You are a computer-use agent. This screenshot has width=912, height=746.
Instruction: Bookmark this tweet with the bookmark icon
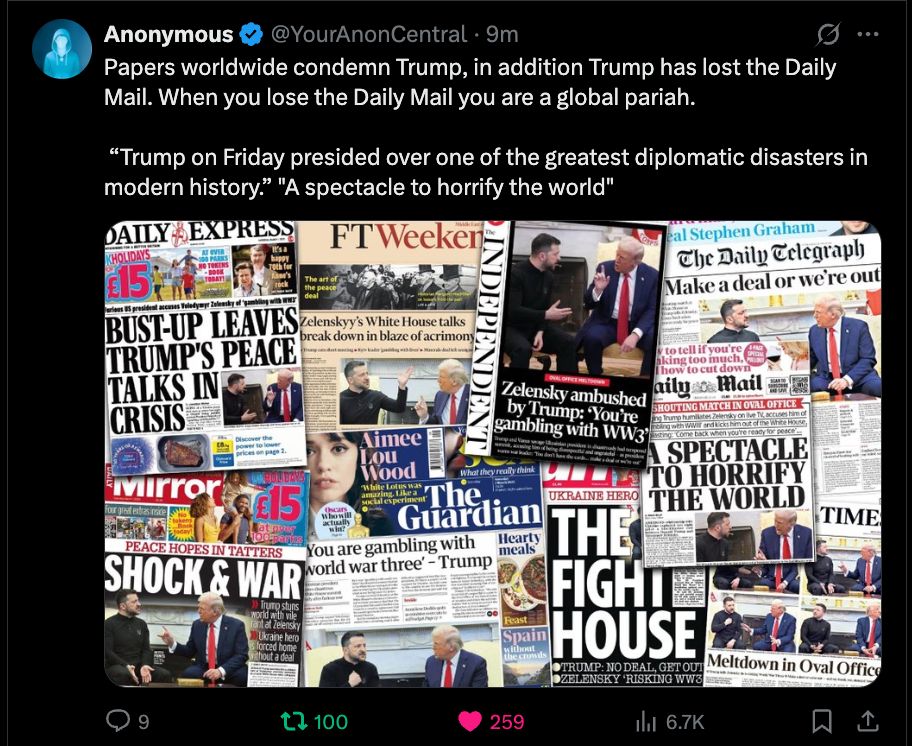click(x=821, y=722)
